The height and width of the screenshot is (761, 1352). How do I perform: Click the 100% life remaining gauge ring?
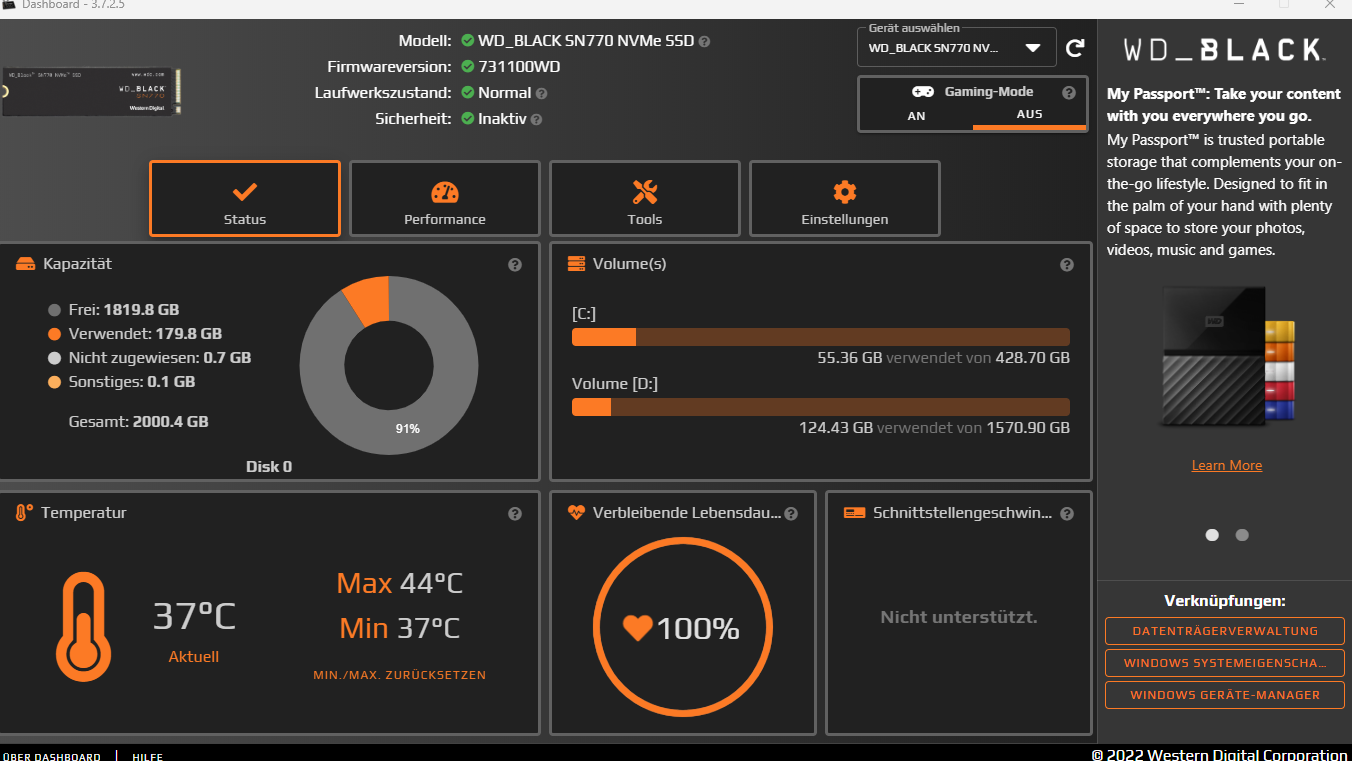pyautogui.click(x=683, y=628)
